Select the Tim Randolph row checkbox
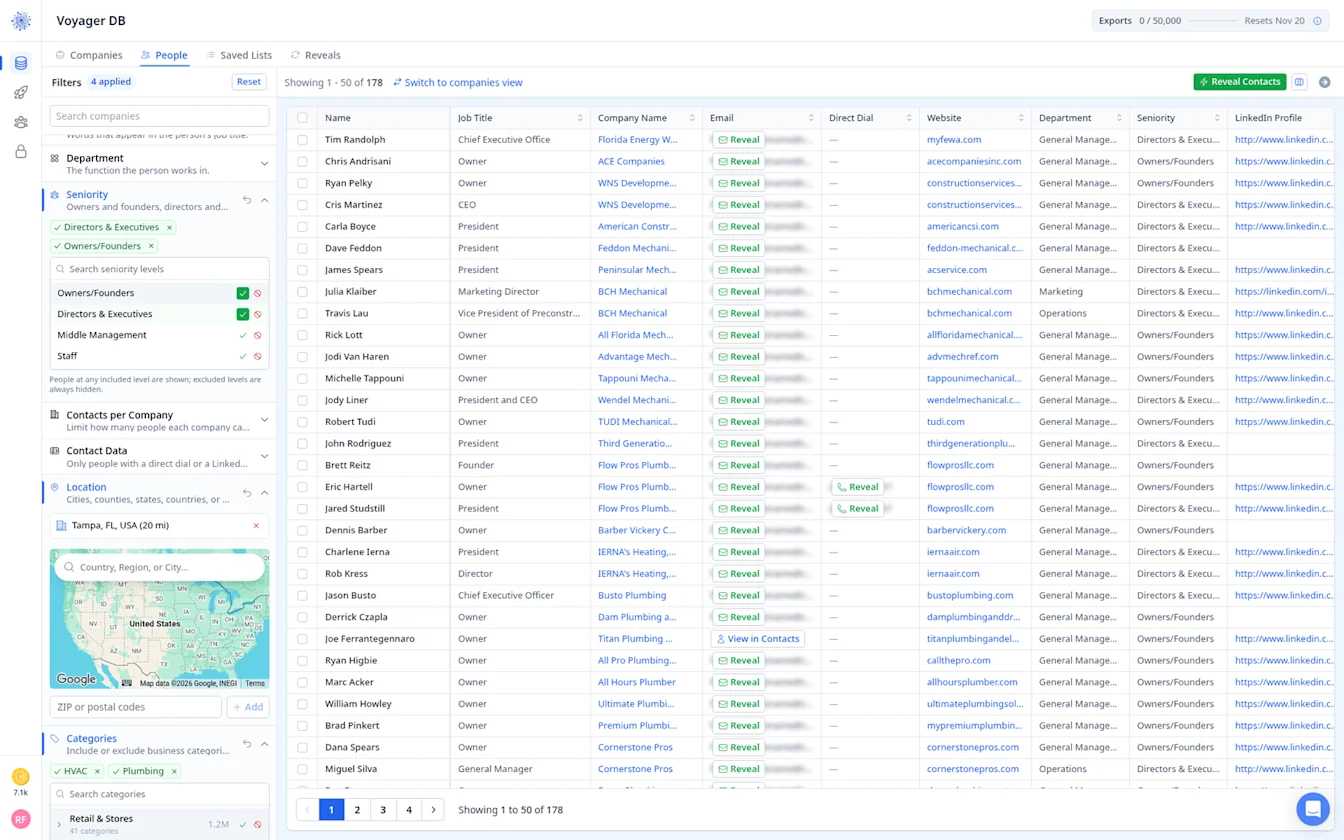The image size is (1344, 840). [x=302, y=140]
